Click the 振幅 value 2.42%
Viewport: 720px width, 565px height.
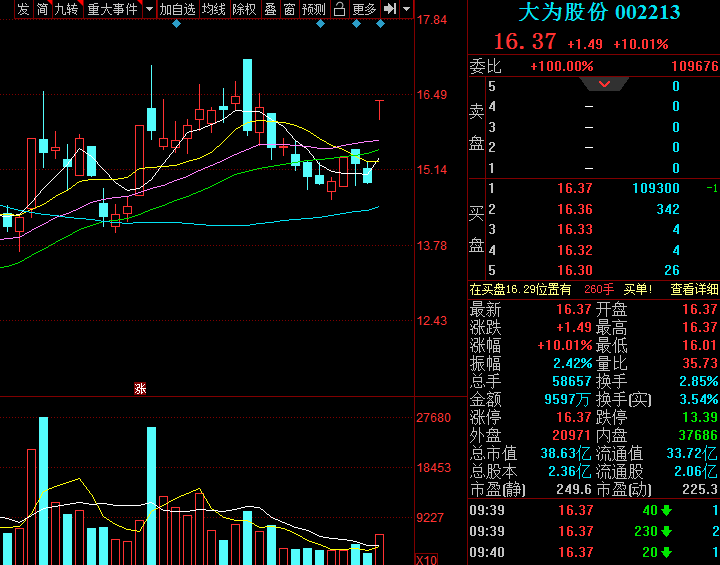[x=573, y=363]
